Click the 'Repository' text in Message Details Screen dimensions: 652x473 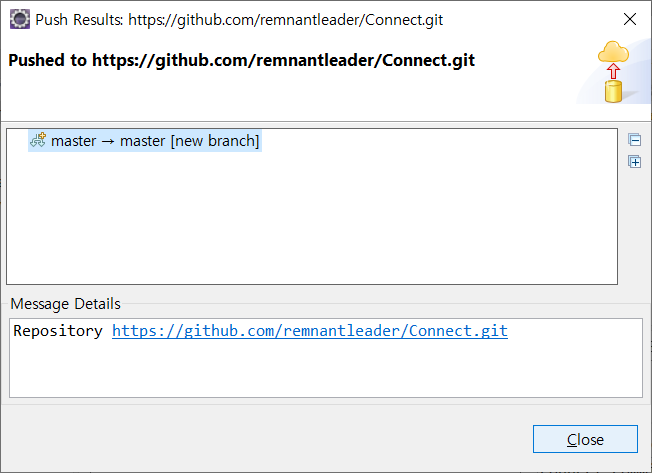[x=58, y=331]
